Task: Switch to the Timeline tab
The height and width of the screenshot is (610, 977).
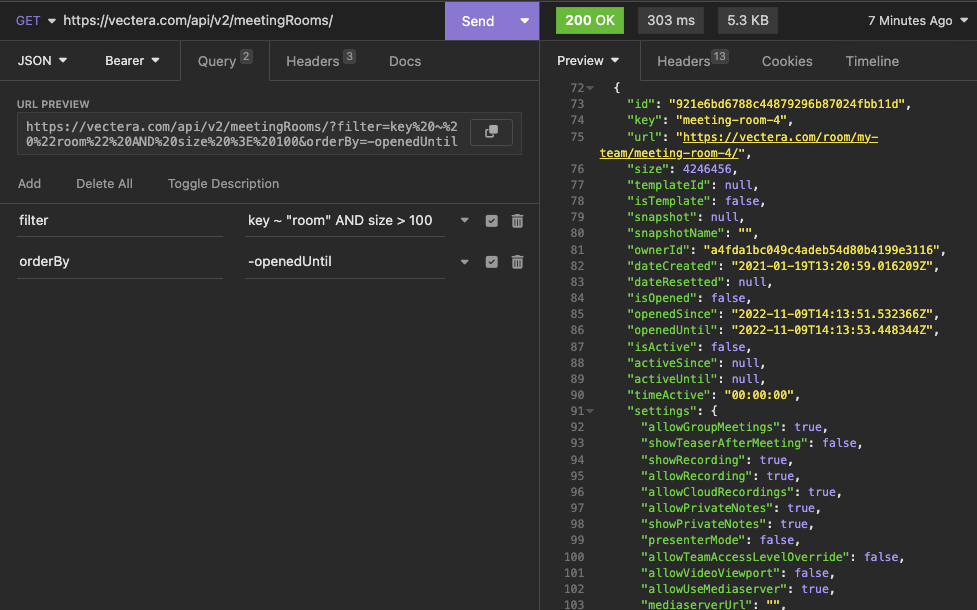Action: click(x=872, y=61)
